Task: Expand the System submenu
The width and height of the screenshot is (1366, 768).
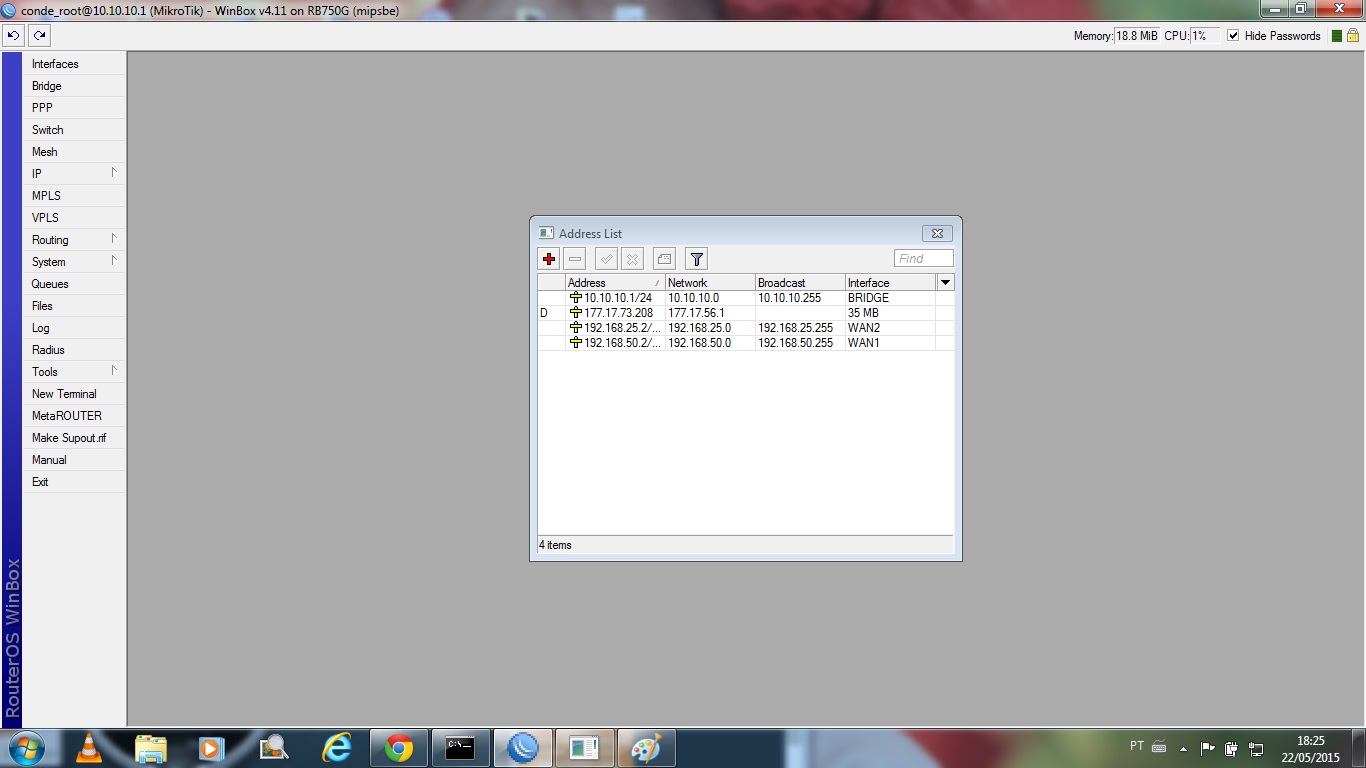Action: click(x=74, y=262)
